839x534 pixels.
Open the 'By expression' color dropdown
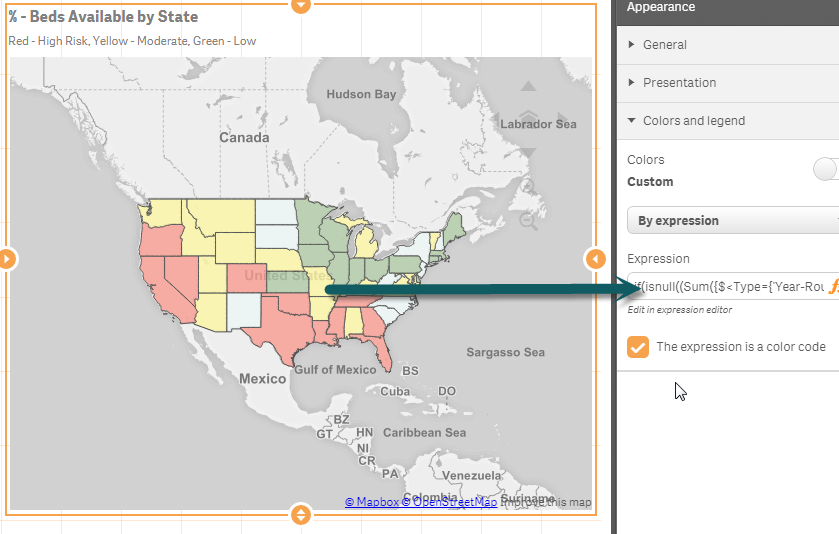pos(733,220)
